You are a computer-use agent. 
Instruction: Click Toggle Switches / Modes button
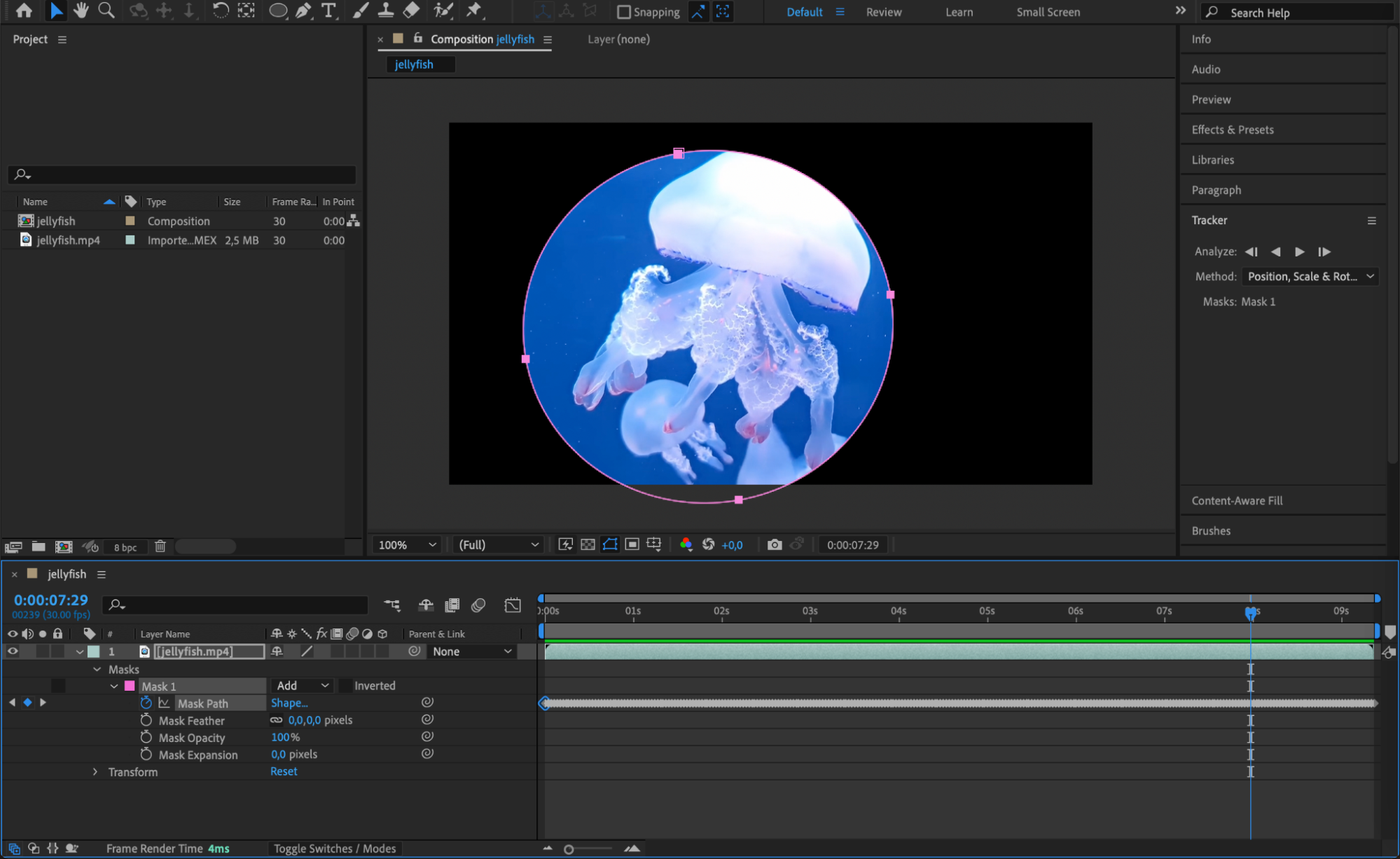pyautogui.click(x=335, y=848)
